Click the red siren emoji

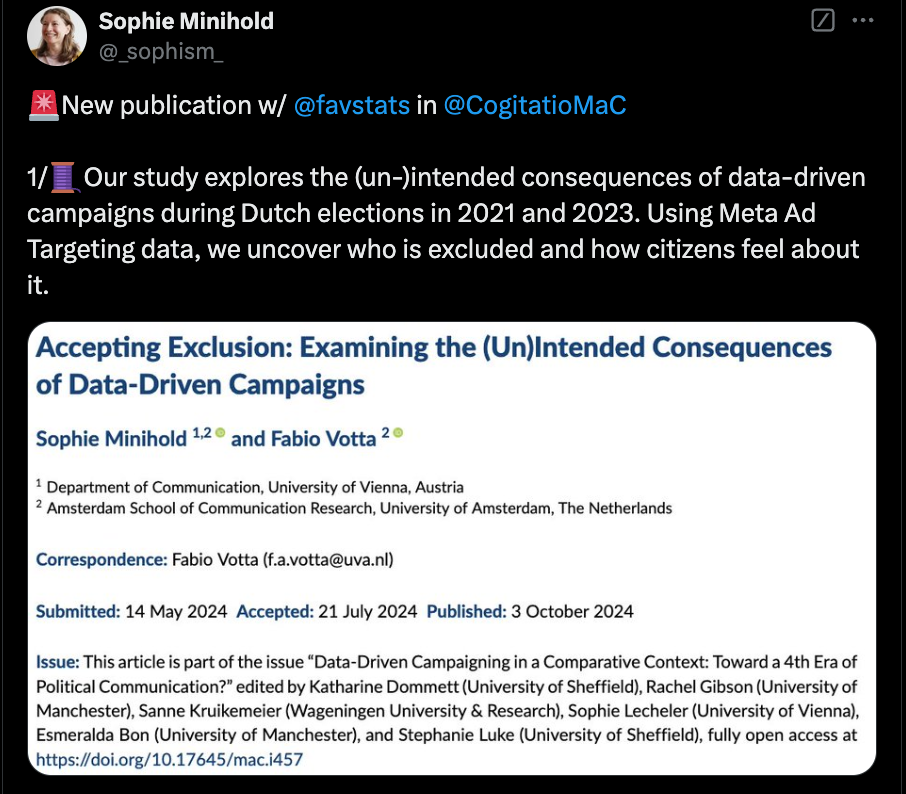click(45, 105)
